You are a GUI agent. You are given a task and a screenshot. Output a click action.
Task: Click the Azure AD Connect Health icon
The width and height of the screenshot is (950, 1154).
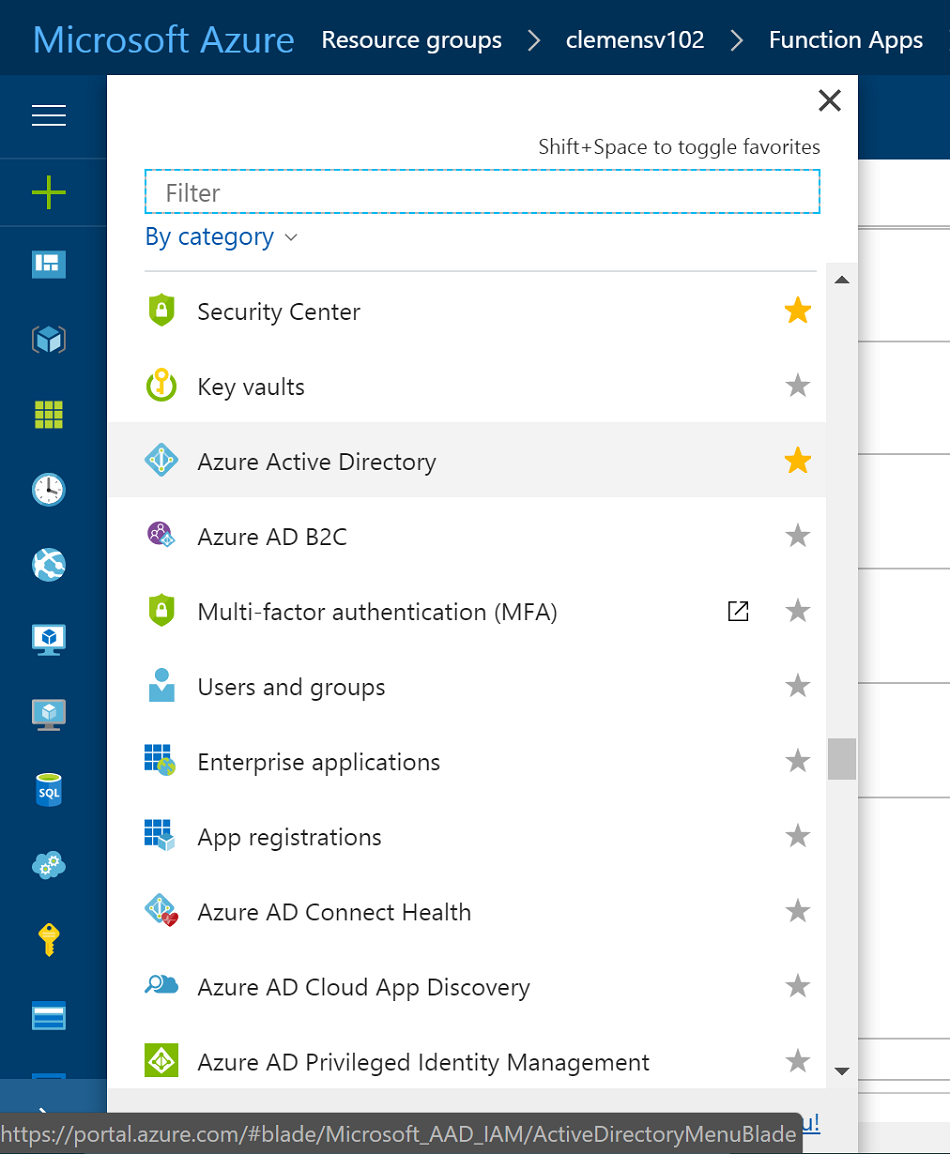point(161,910)
